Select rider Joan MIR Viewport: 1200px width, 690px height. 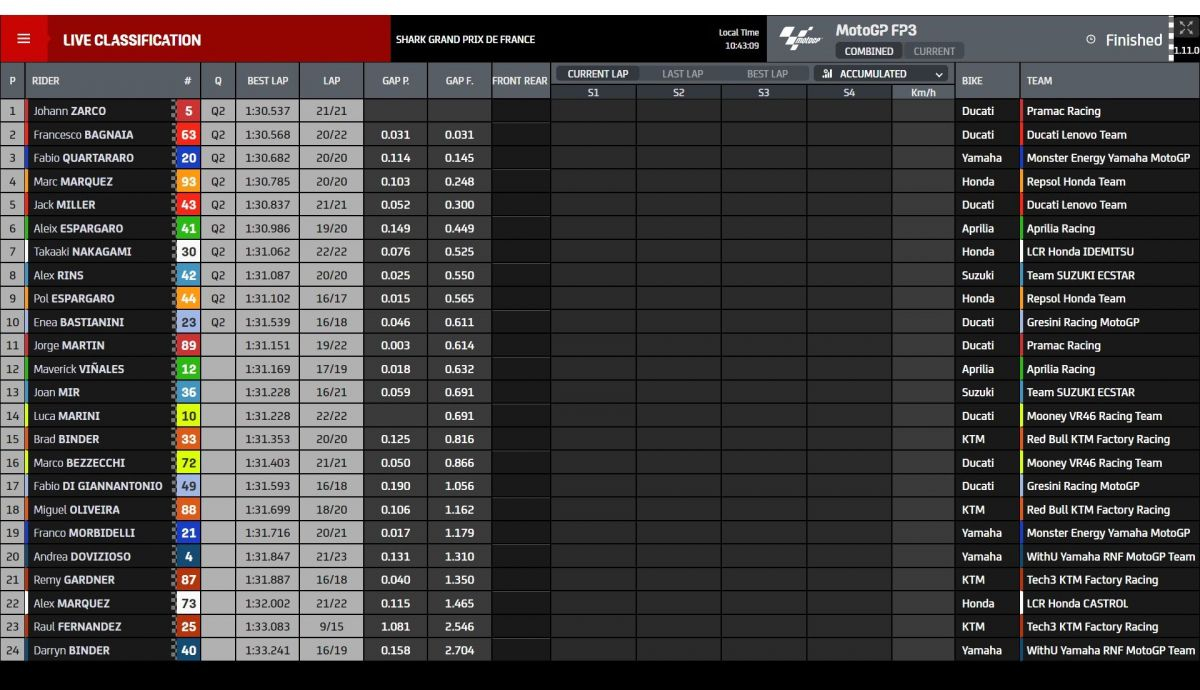coord(56,392)
